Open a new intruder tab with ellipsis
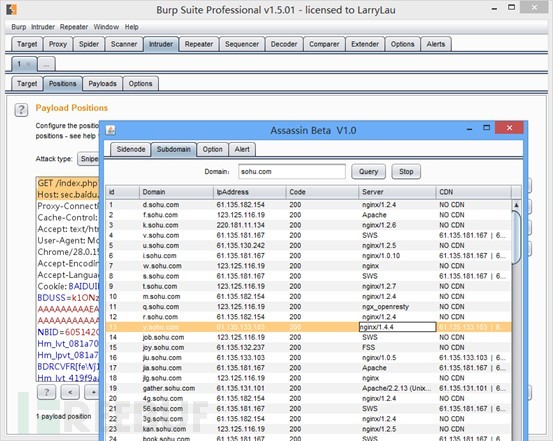Image resolution: width=553 pixels, height=441 pixels. 47,64
